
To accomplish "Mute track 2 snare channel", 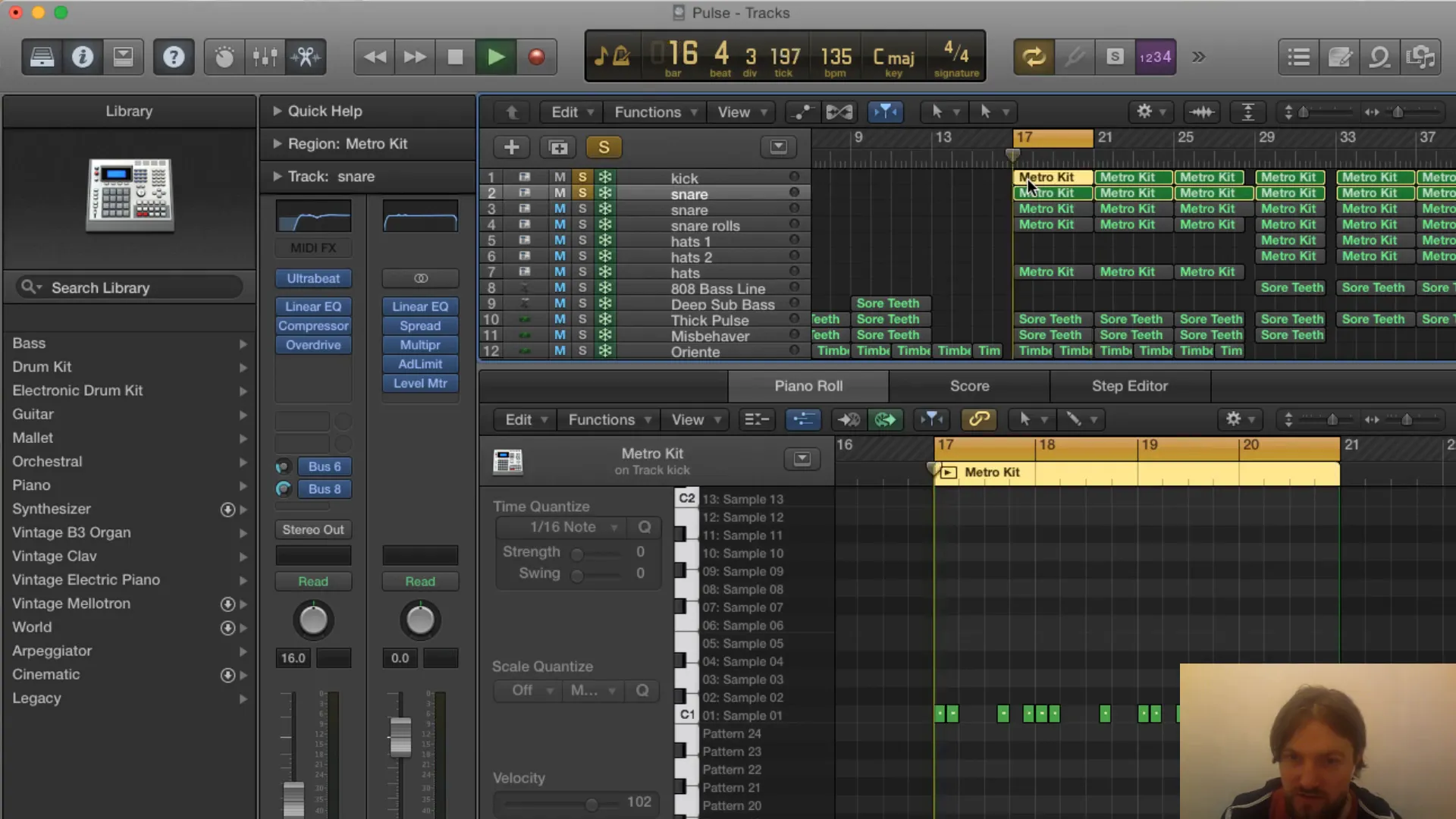I will click(x=558, y=194).
